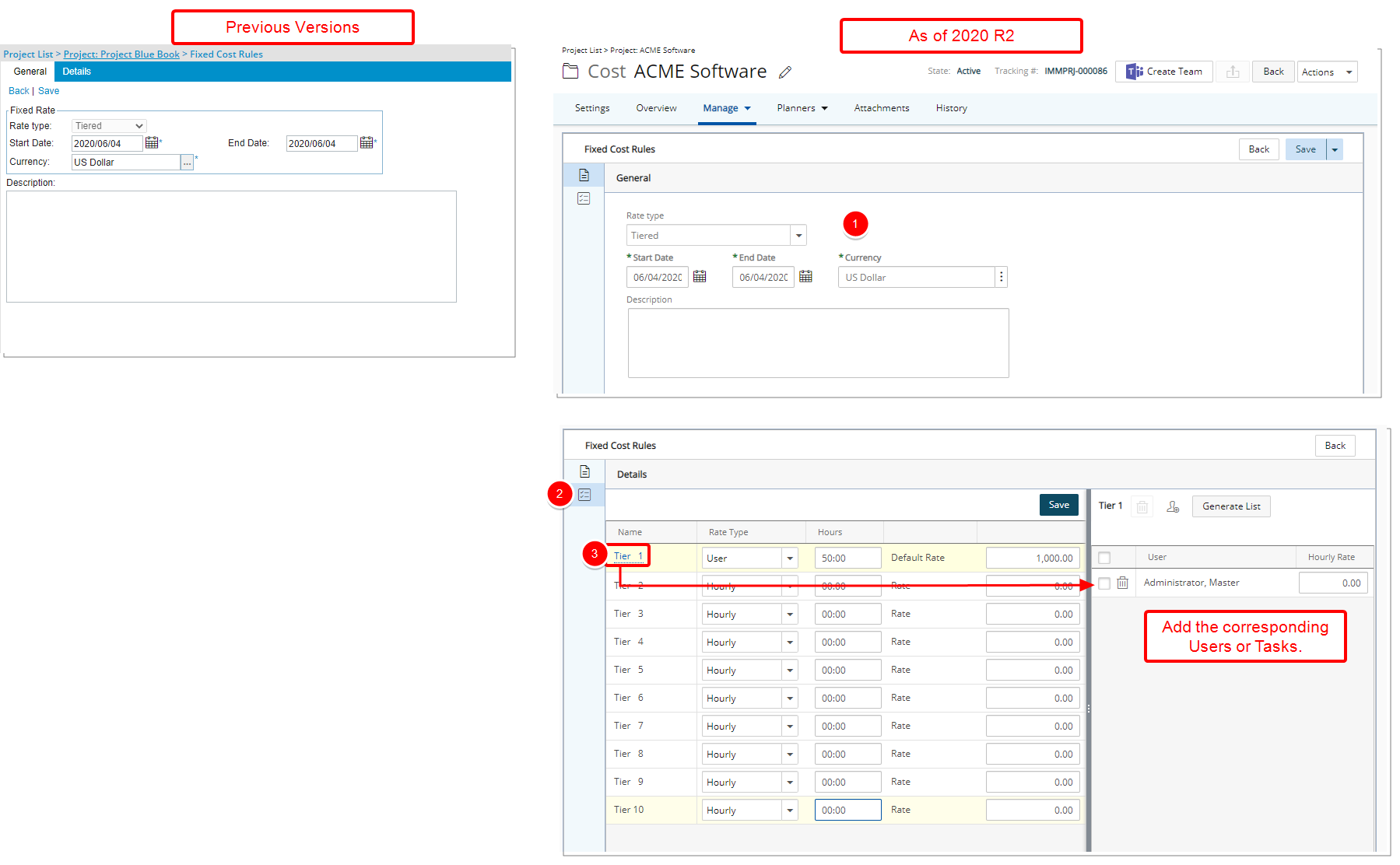Click the add user icon beside Tier 1
Viewport: 1400px width, 865px height.
[1173, 506]
